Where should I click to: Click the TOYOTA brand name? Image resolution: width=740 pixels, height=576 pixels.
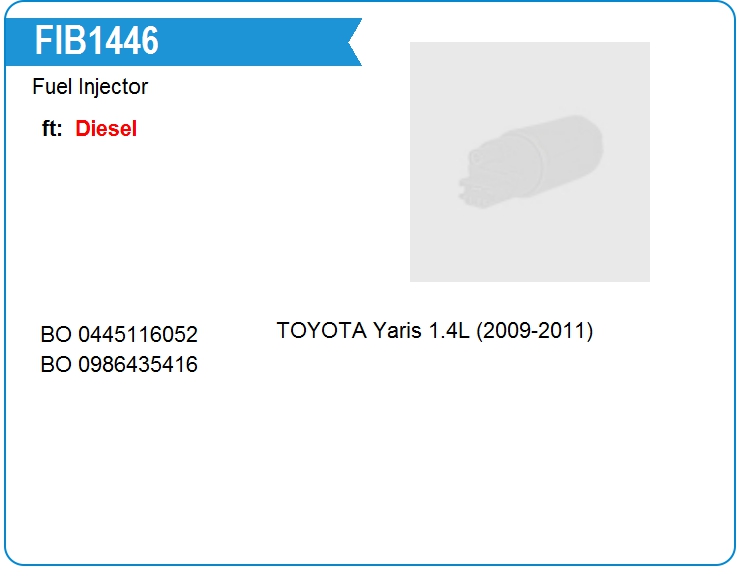(x=322, y=330)
